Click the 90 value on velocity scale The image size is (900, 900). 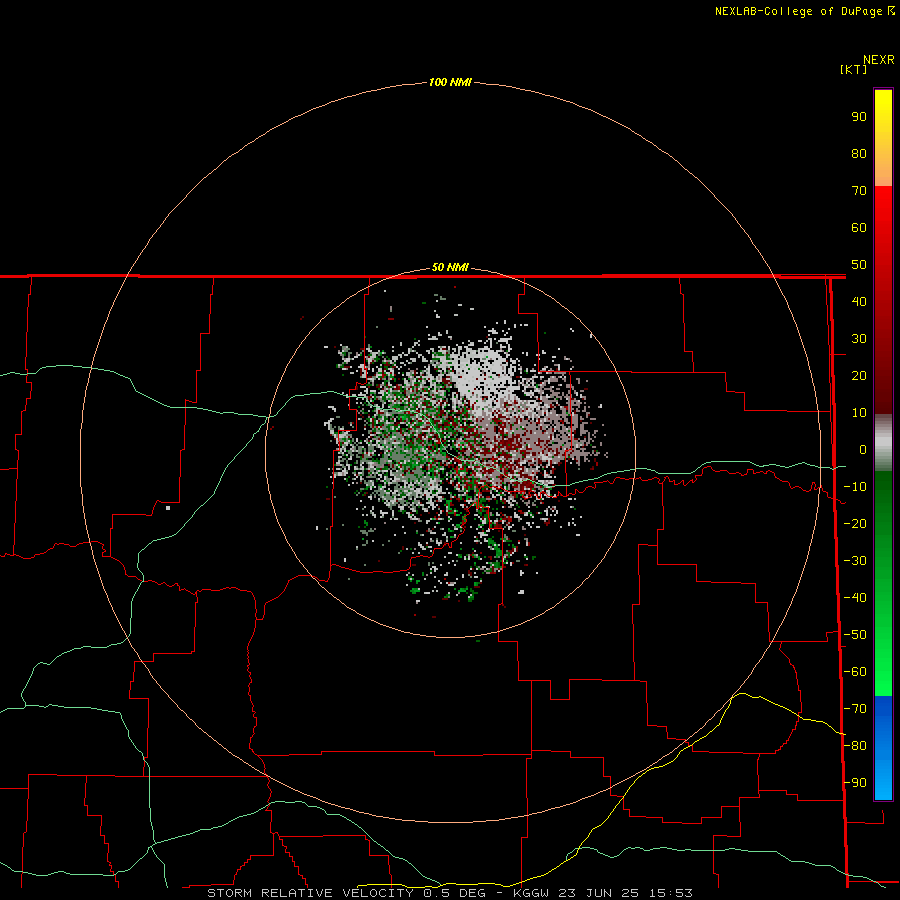tap(859, 117)
